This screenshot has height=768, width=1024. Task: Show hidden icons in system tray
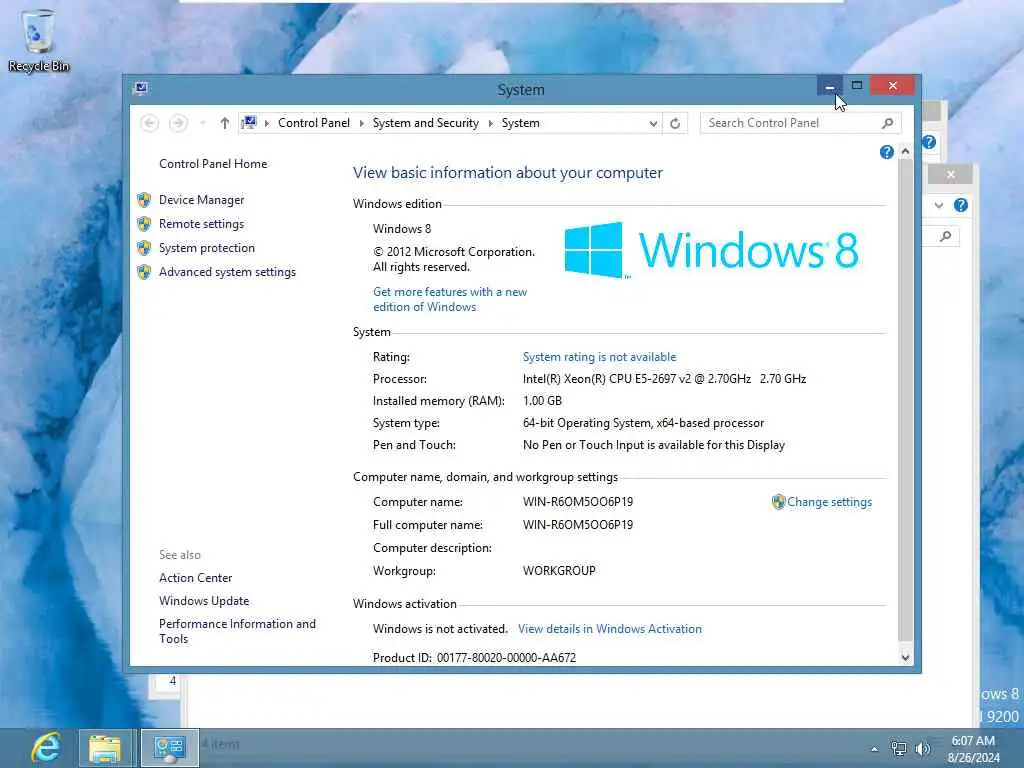874,749
